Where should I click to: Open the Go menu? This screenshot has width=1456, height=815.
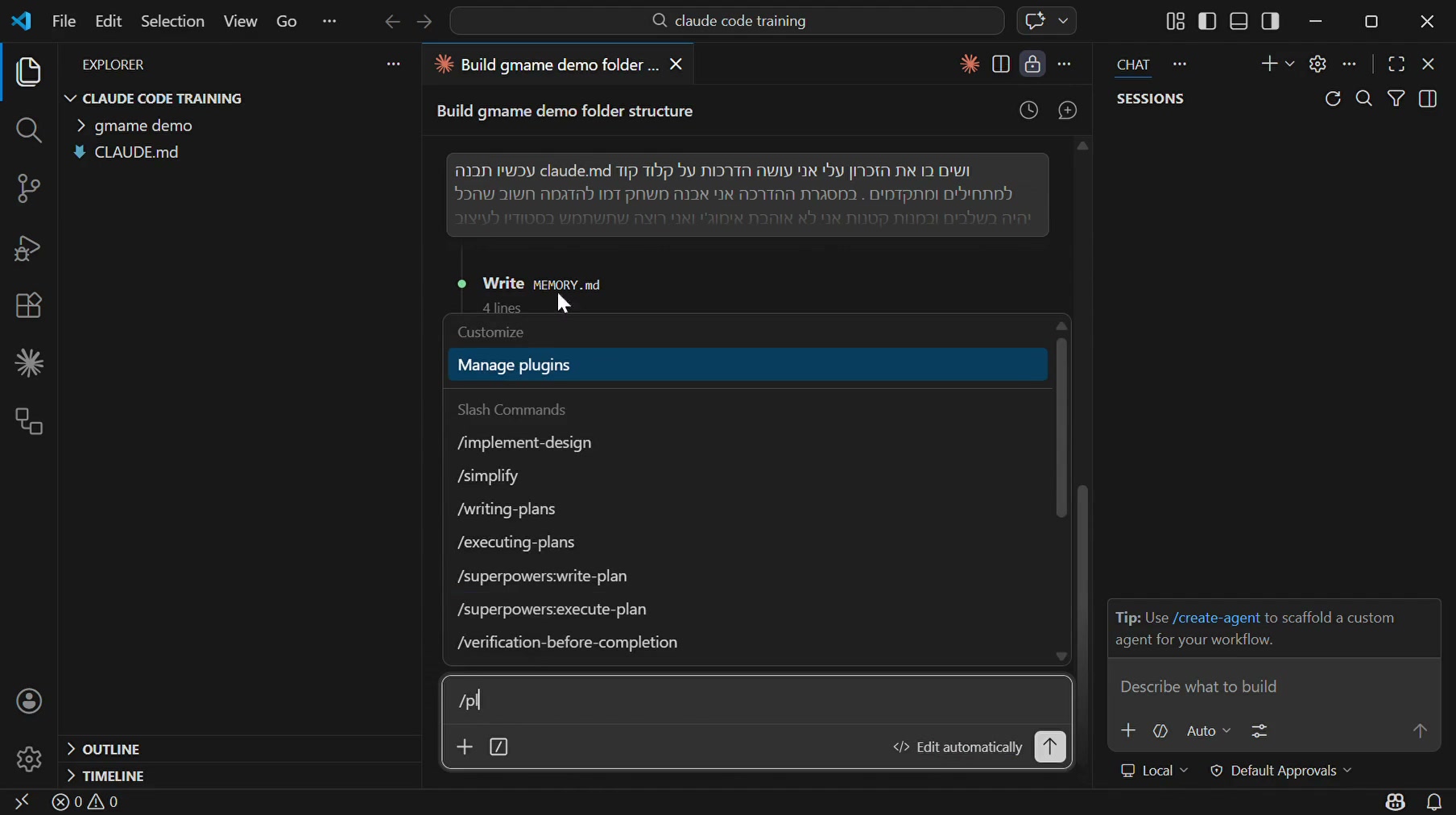pos(287,22)
